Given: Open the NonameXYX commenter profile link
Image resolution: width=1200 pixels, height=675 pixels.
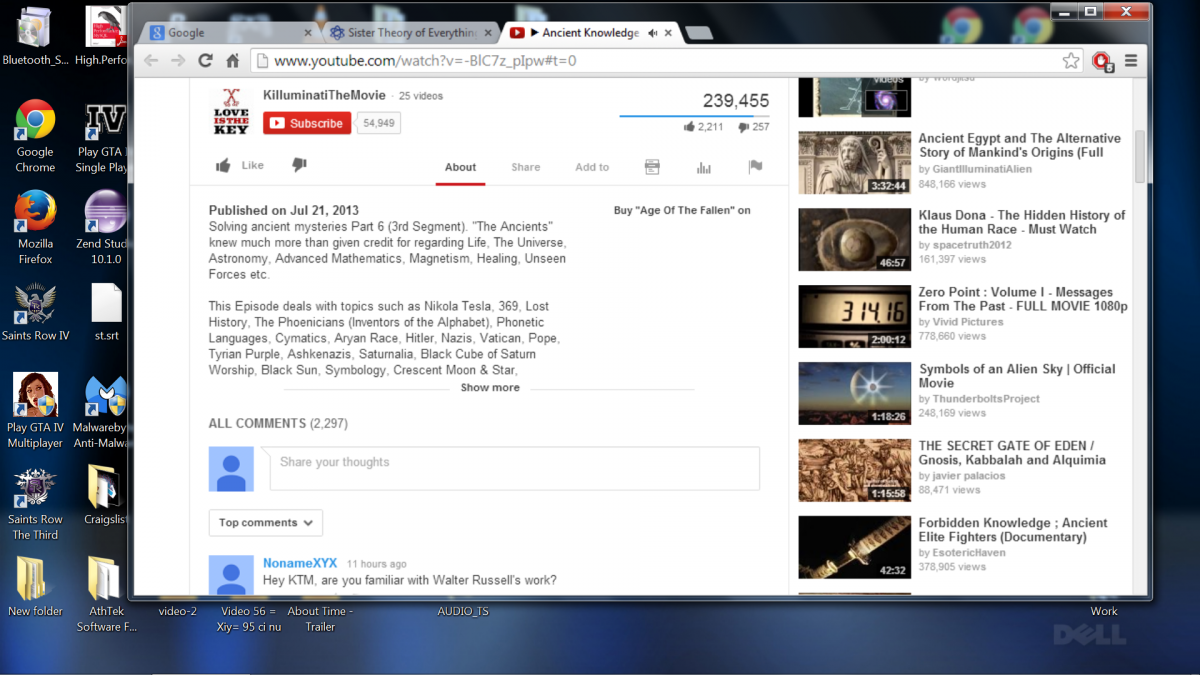Looking at the screenshot, I should point(300,563).
